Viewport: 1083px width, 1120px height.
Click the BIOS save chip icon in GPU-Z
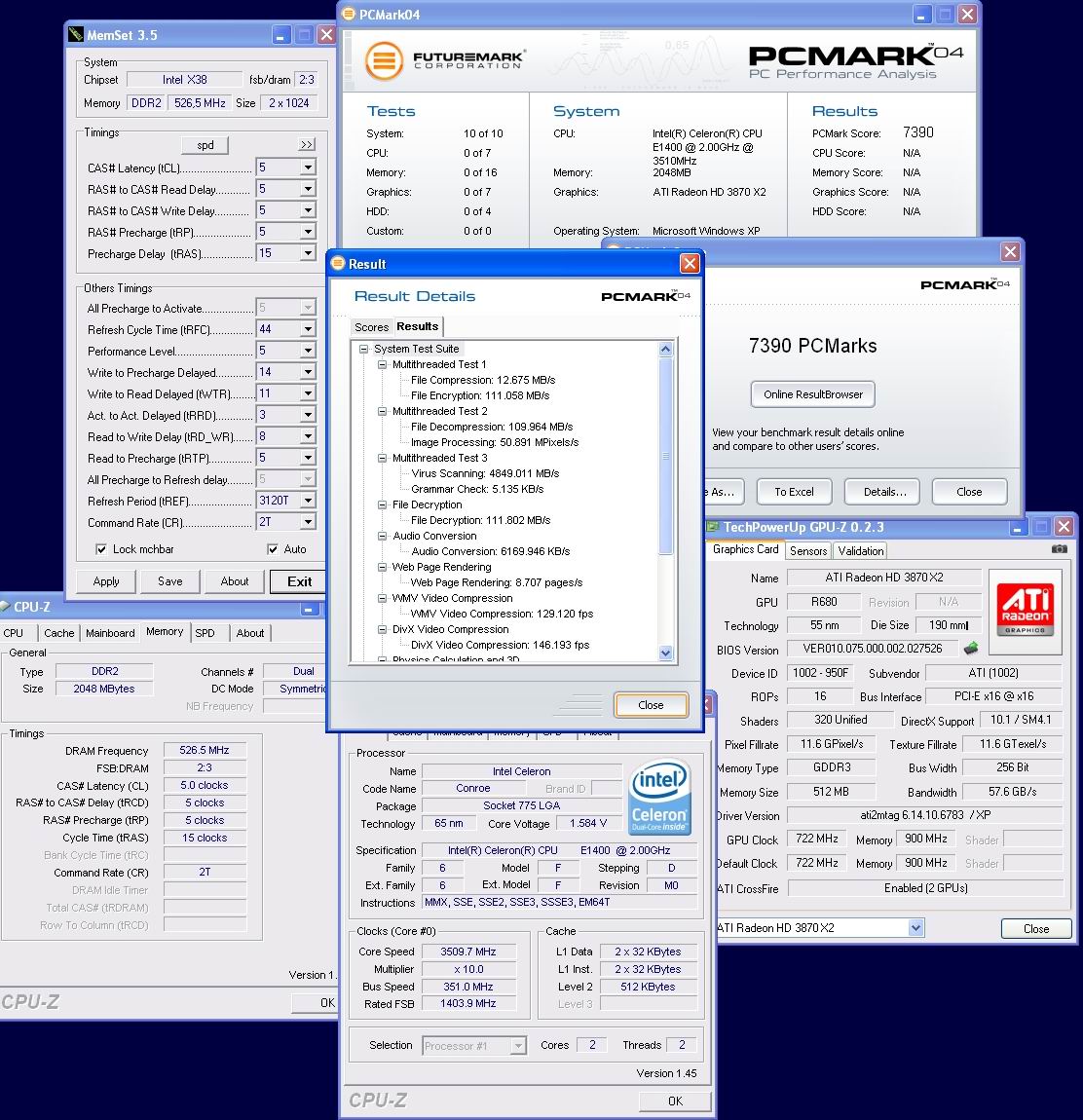coord(971,648)
